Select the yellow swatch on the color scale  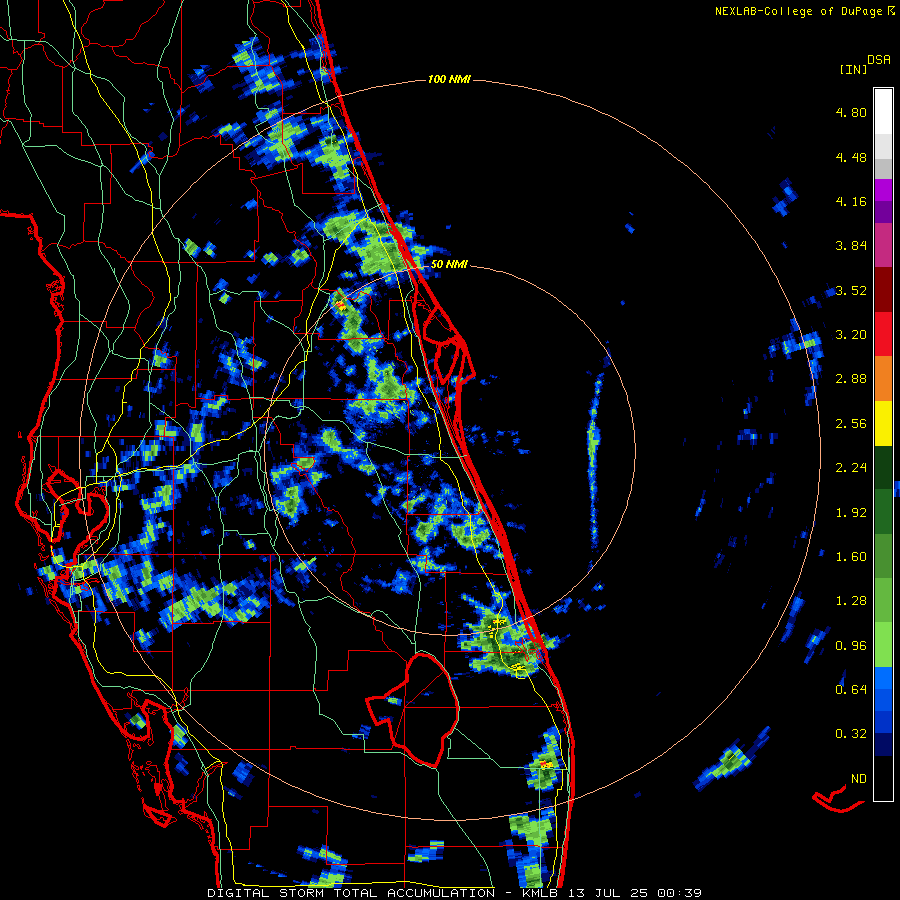point(883,423)
